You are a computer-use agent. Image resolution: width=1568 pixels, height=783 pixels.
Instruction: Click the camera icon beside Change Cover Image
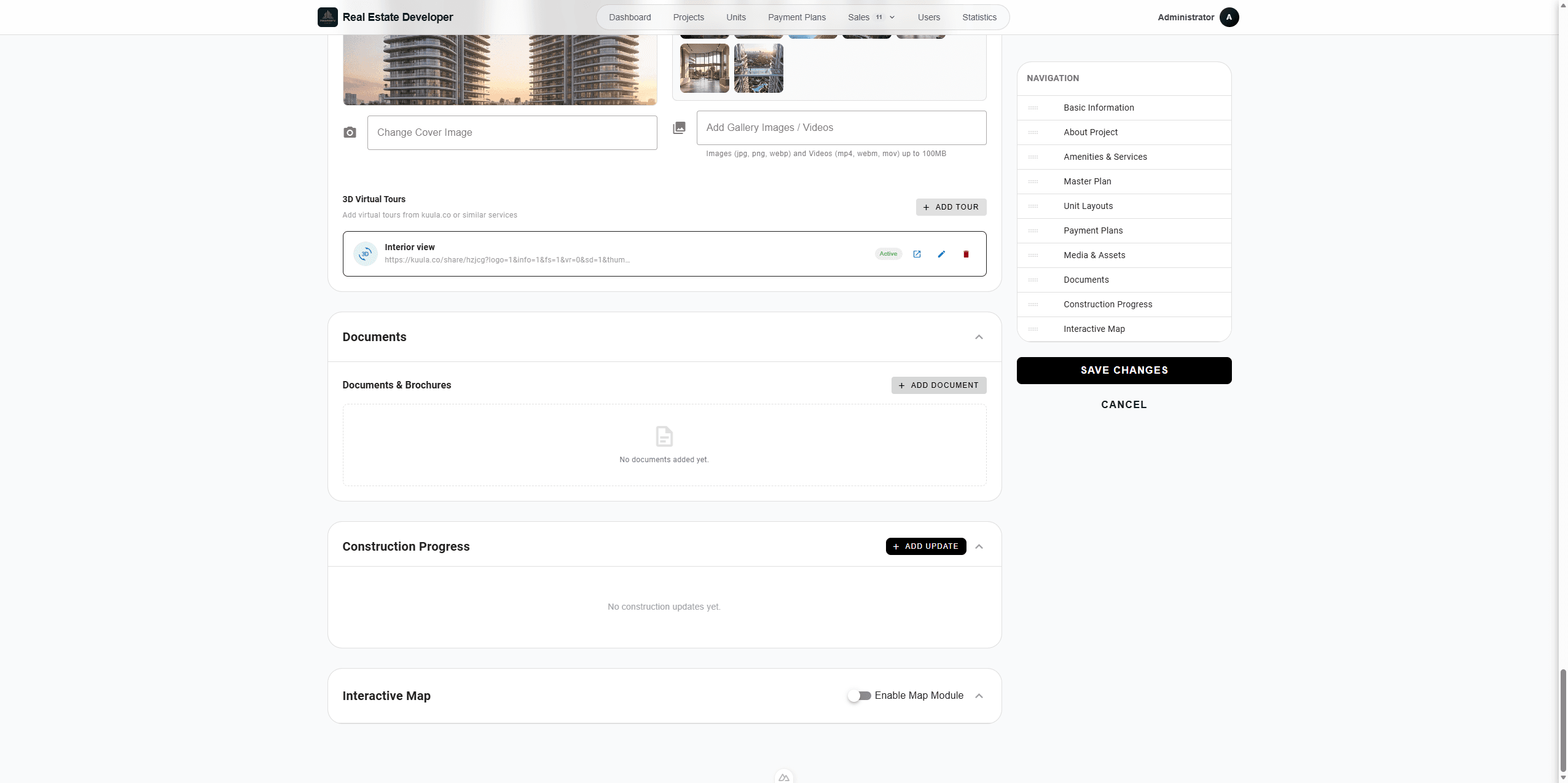(x=350, y=133)
